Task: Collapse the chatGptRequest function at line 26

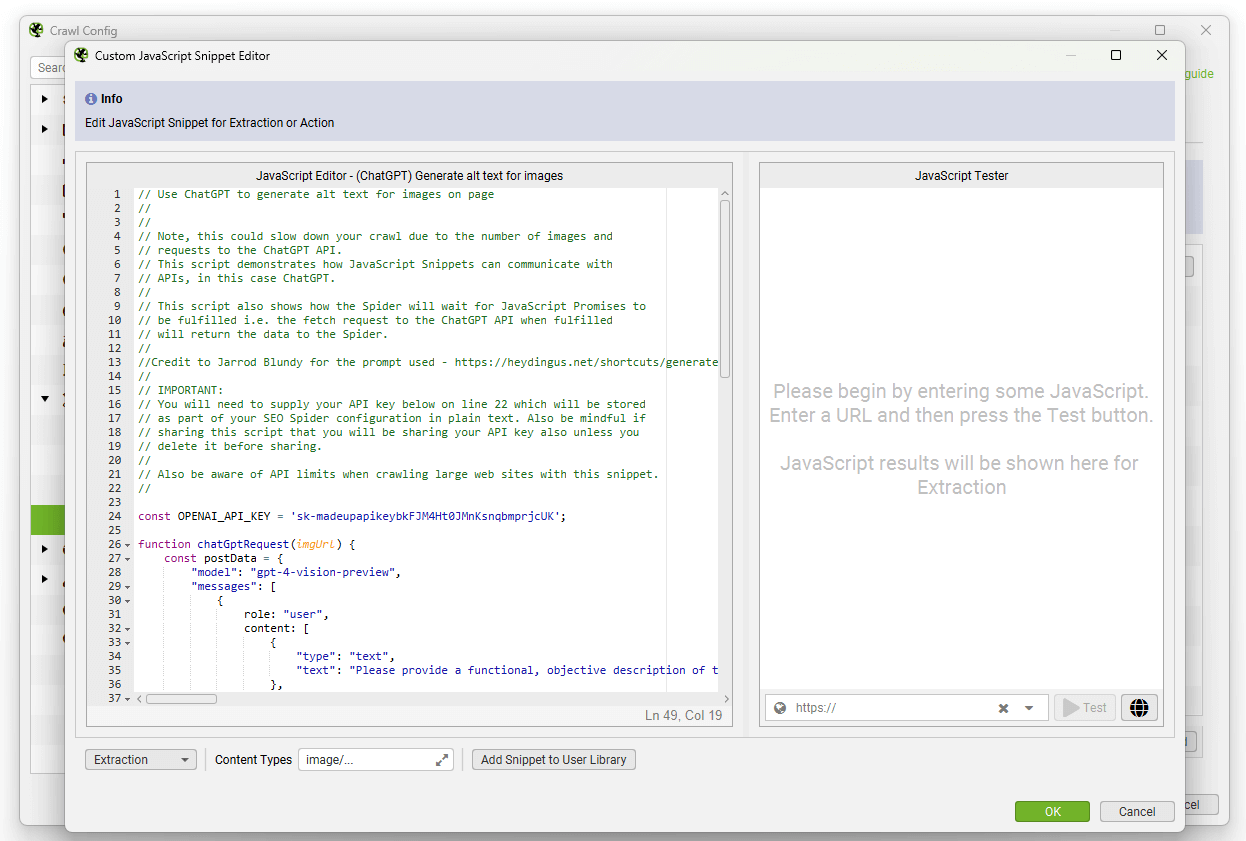Action: click(x=127, y=545)
